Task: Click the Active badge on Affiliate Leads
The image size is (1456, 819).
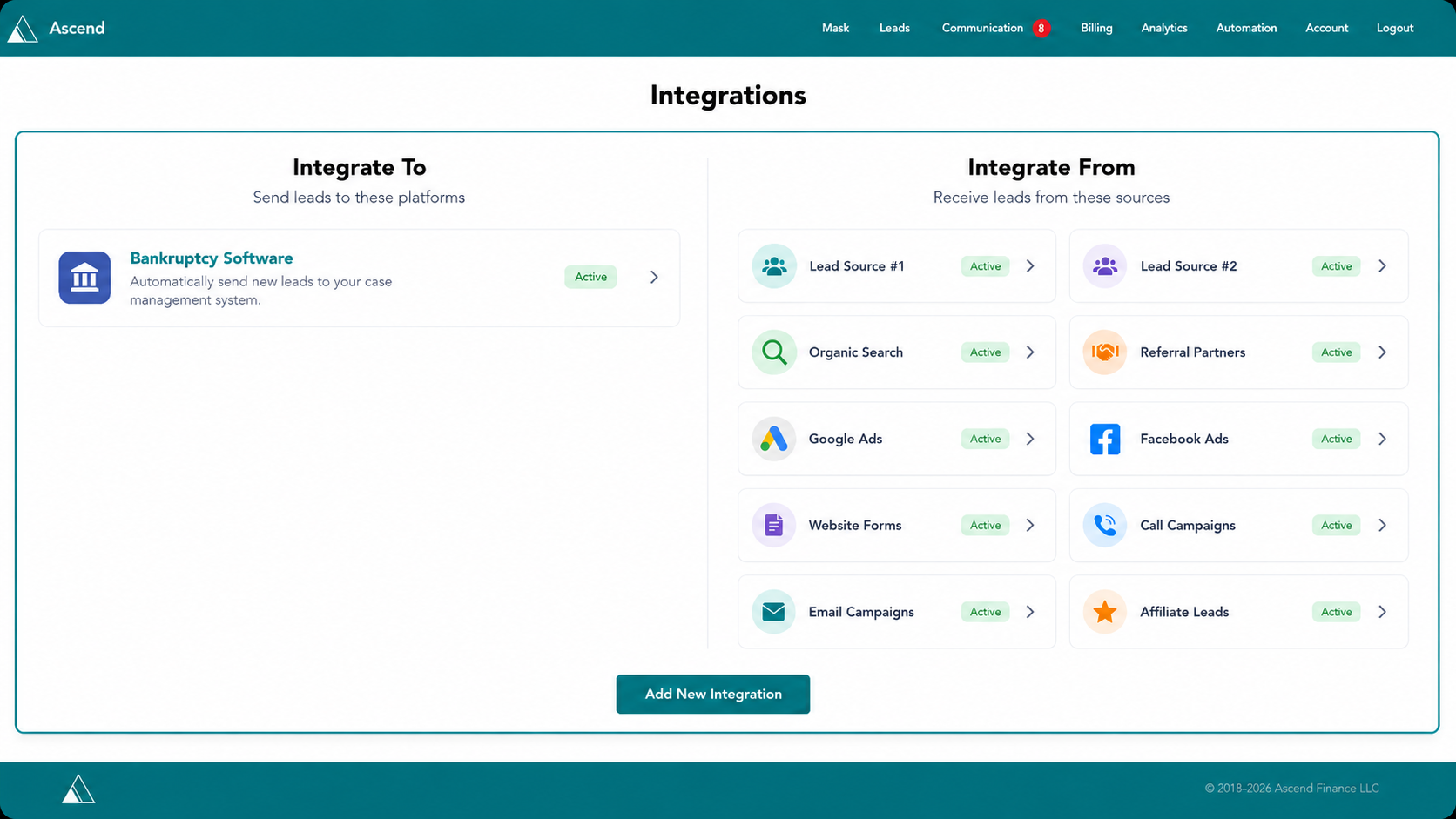Action: click(x=1336, y=612)
